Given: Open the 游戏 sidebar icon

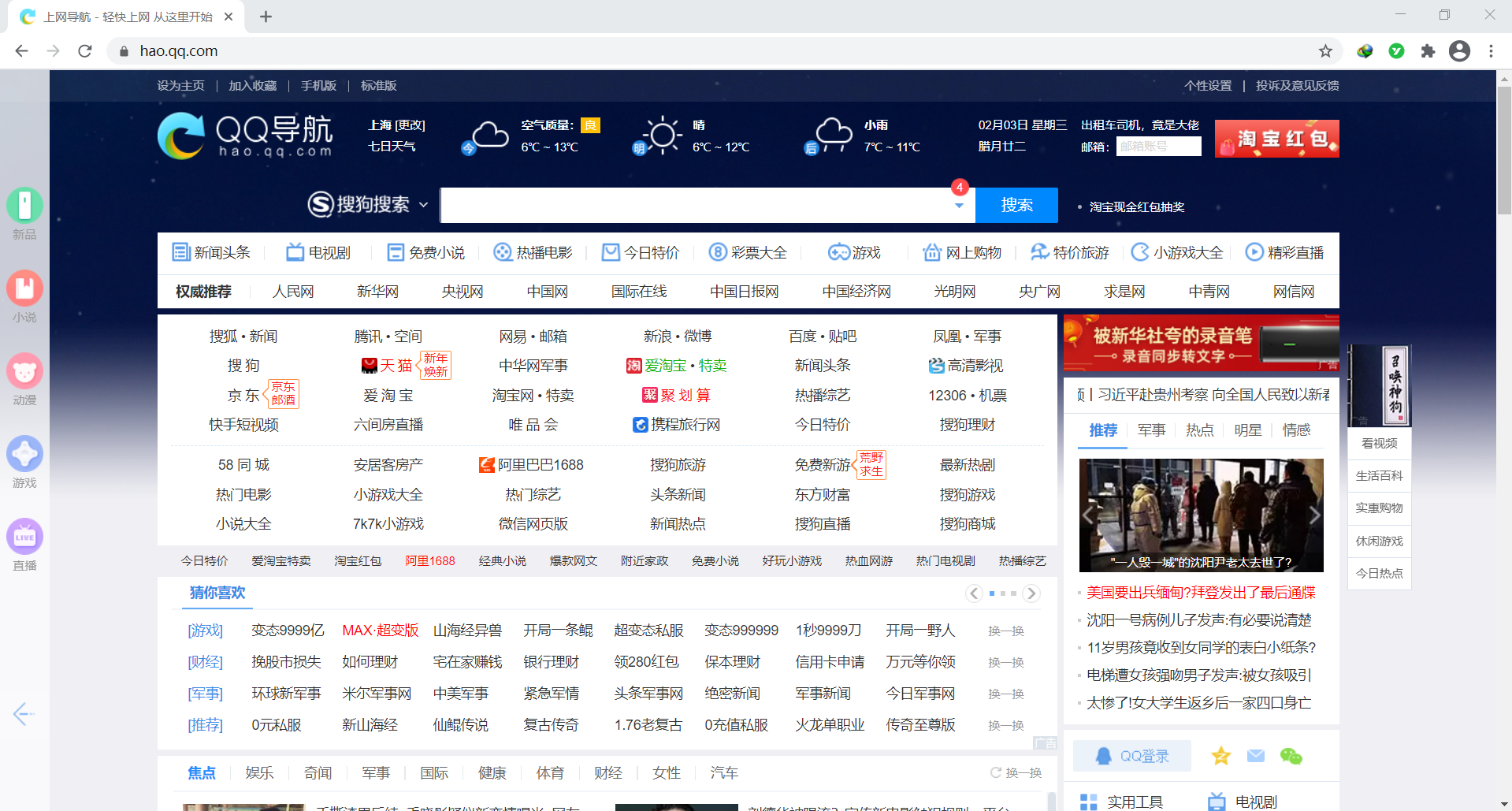Looking at the screenshot, I should pos(24,454).
